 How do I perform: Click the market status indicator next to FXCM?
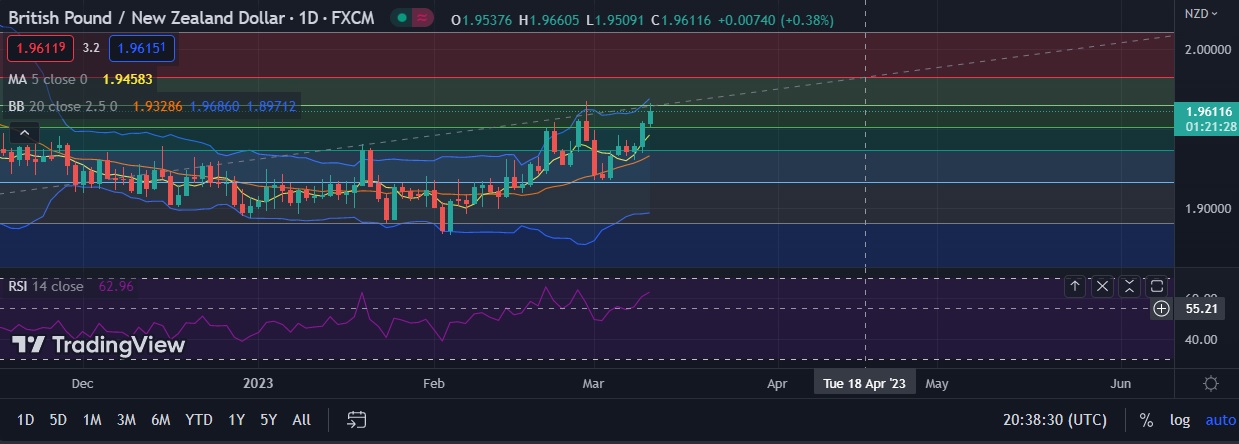(399, 18)
